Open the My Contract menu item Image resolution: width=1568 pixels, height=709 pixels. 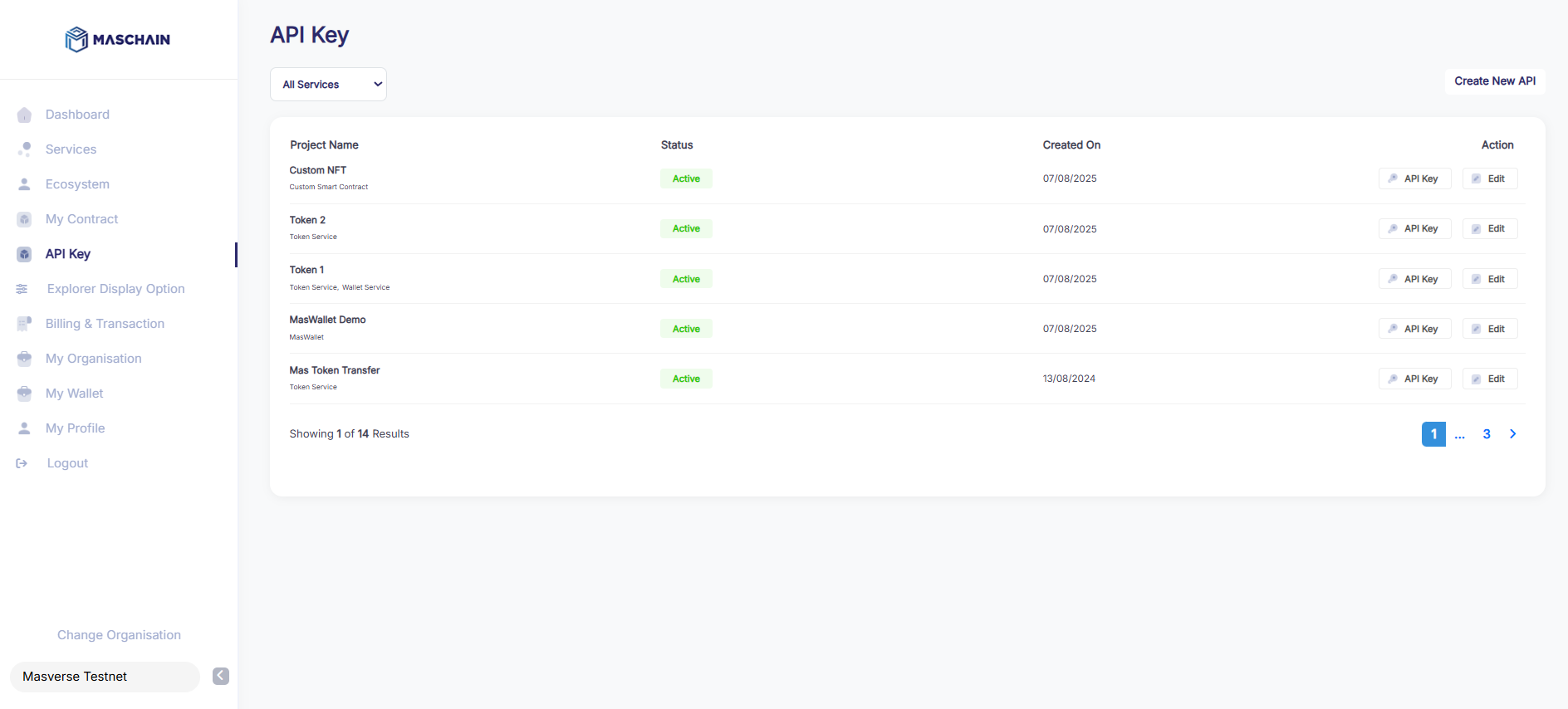tap(81, 219)
